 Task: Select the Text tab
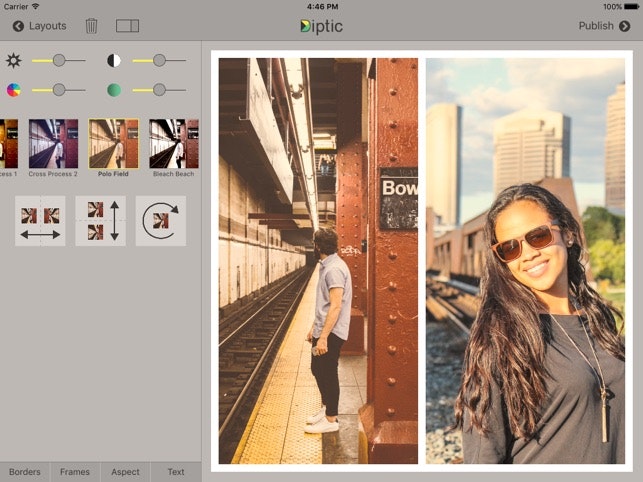(x=176, y=472)
